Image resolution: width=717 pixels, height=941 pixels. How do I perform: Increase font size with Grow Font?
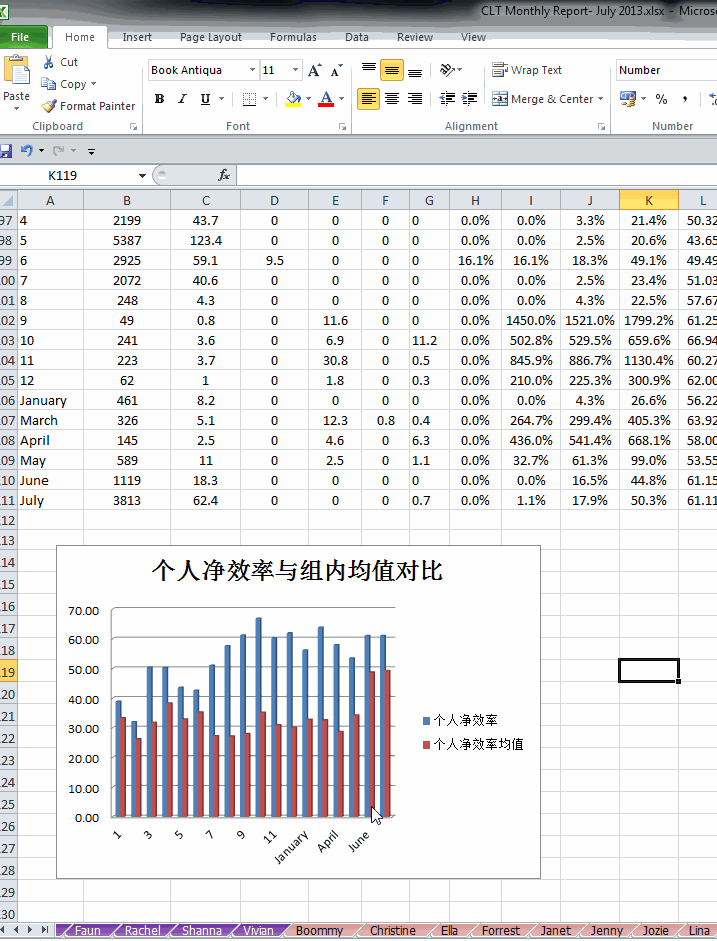tap(314, 70)
